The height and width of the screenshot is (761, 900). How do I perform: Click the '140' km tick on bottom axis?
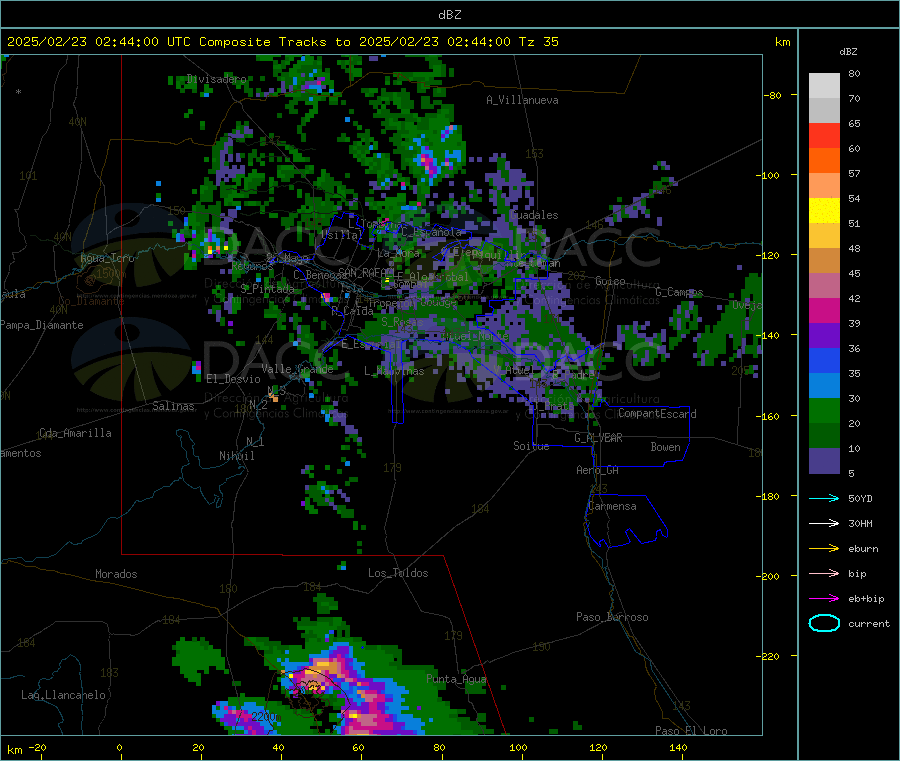click(x=678, y=748)
